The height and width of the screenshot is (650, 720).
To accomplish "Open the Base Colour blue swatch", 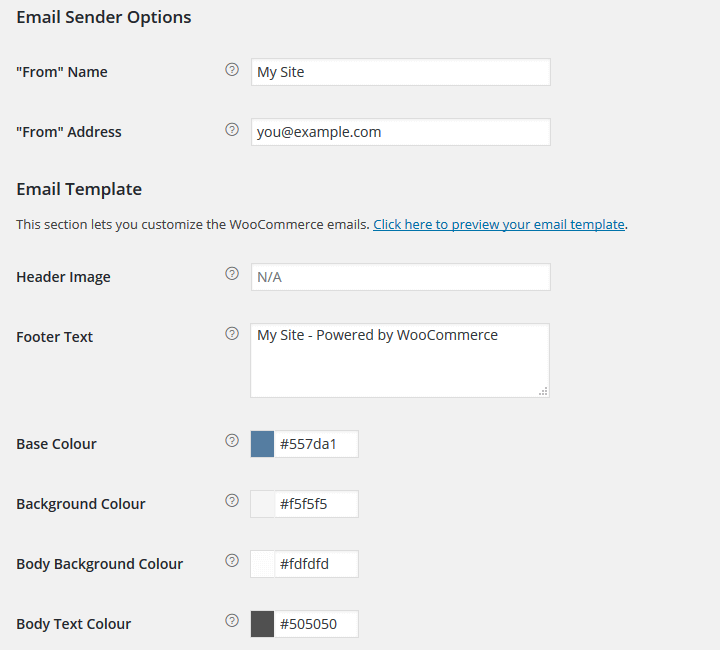I will 263,444.
